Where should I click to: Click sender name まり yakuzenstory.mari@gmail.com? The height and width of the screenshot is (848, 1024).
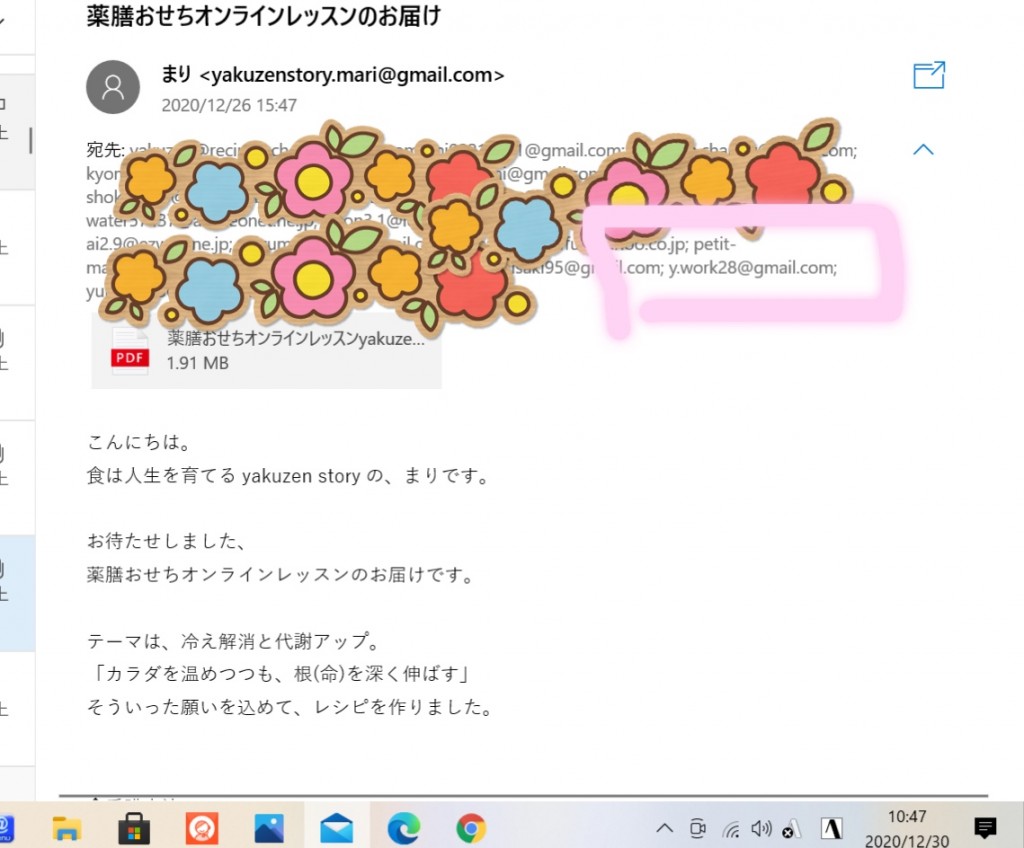(x=332, y=74)
